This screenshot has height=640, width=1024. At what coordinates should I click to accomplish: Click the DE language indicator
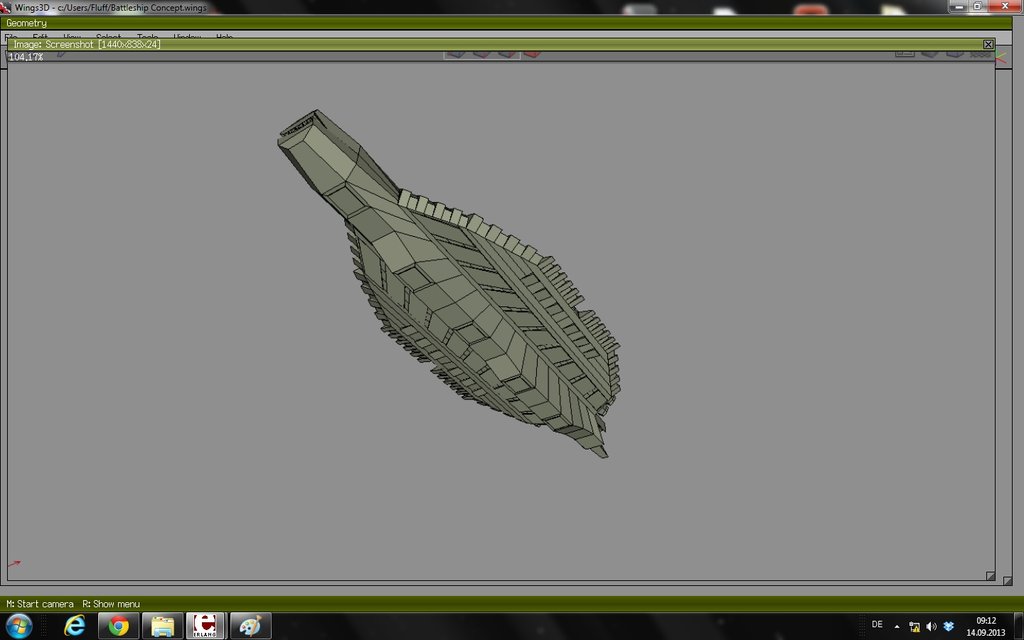(x=877, y=625)
